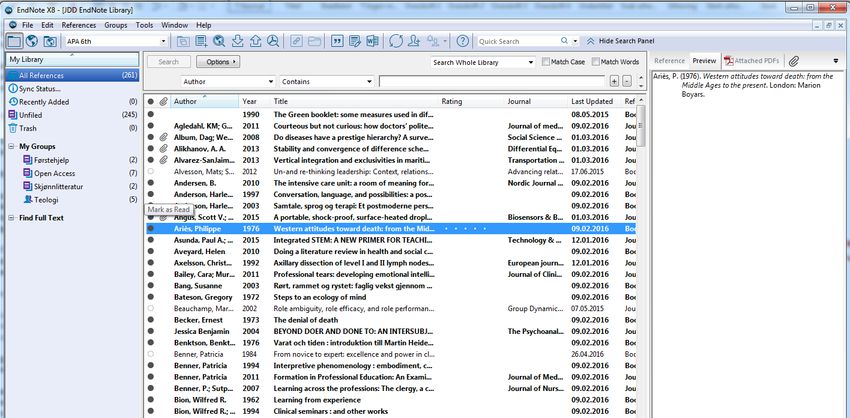This screenshot has width=850, height=418.
Task: Open the APA 6th output style dropdown
Action: tap(163, 41)
